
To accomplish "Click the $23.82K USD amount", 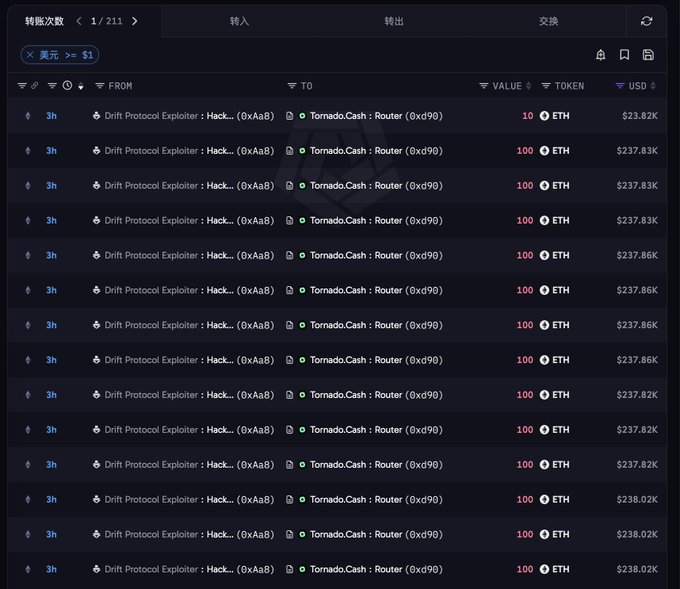I will tap(640, 116).
